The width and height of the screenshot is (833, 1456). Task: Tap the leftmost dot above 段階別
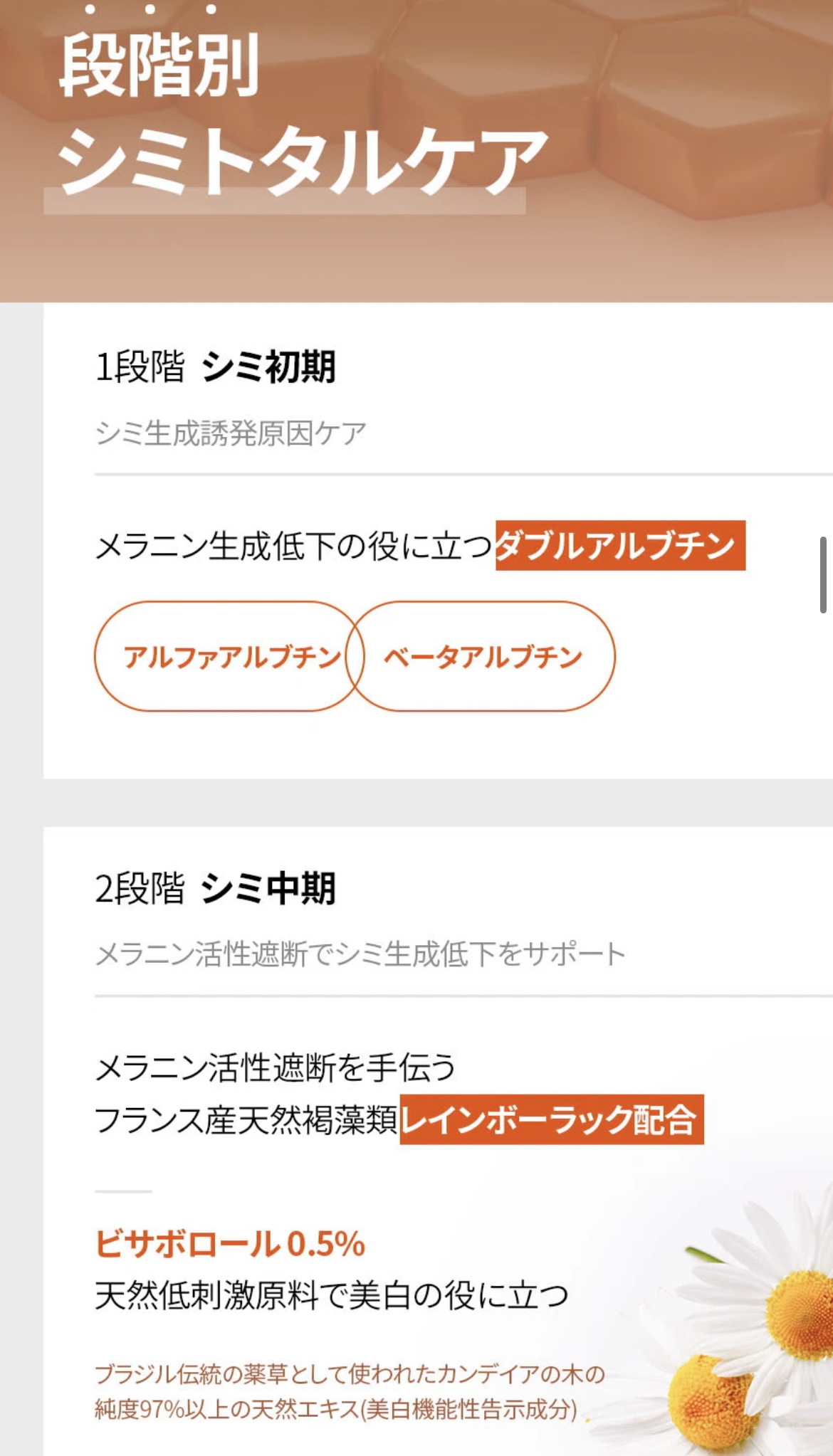[90, 9]
